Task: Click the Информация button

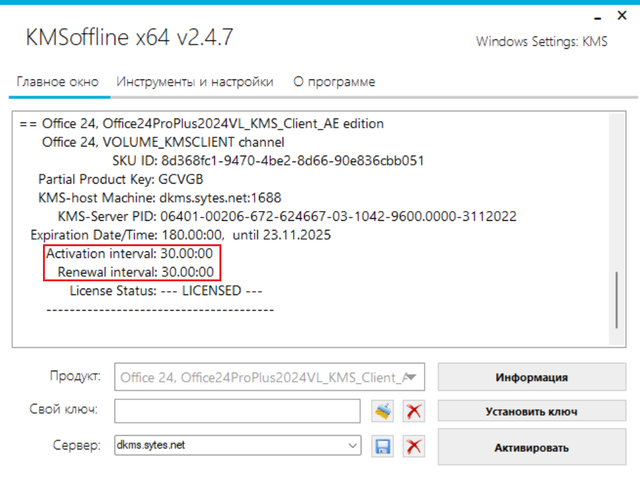Action: (532, 377)
